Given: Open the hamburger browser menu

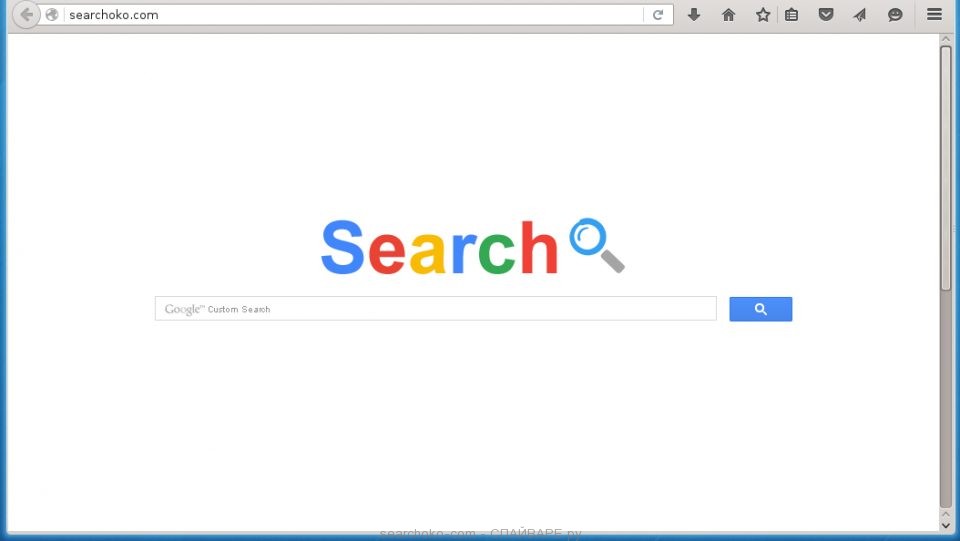Looking at the screenshot, I should [934, 14].
